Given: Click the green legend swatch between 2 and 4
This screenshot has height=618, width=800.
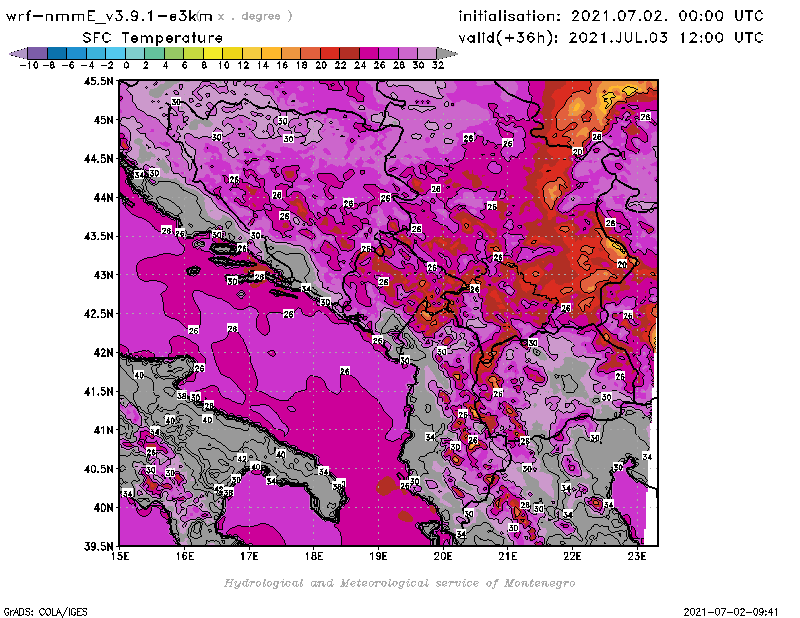Looking at the screenshot, I should click(x=155, y=53).
